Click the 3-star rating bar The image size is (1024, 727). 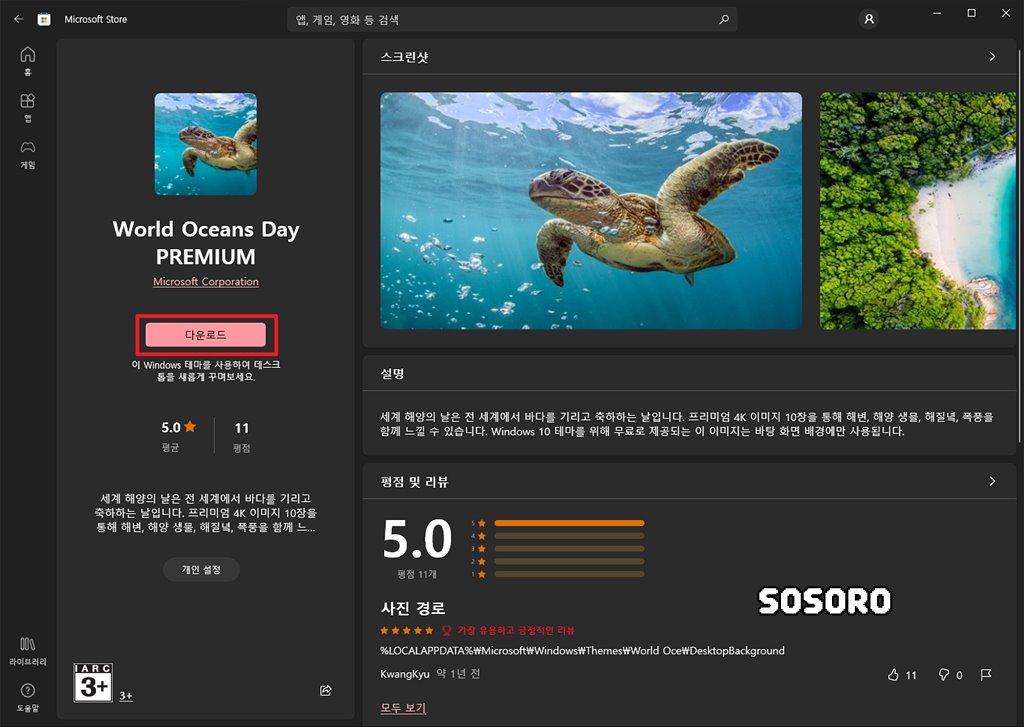point(569,549)
